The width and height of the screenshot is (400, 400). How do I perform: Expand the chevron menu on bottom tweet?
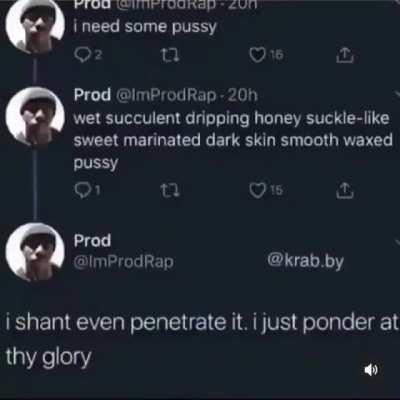pos(397,241)
